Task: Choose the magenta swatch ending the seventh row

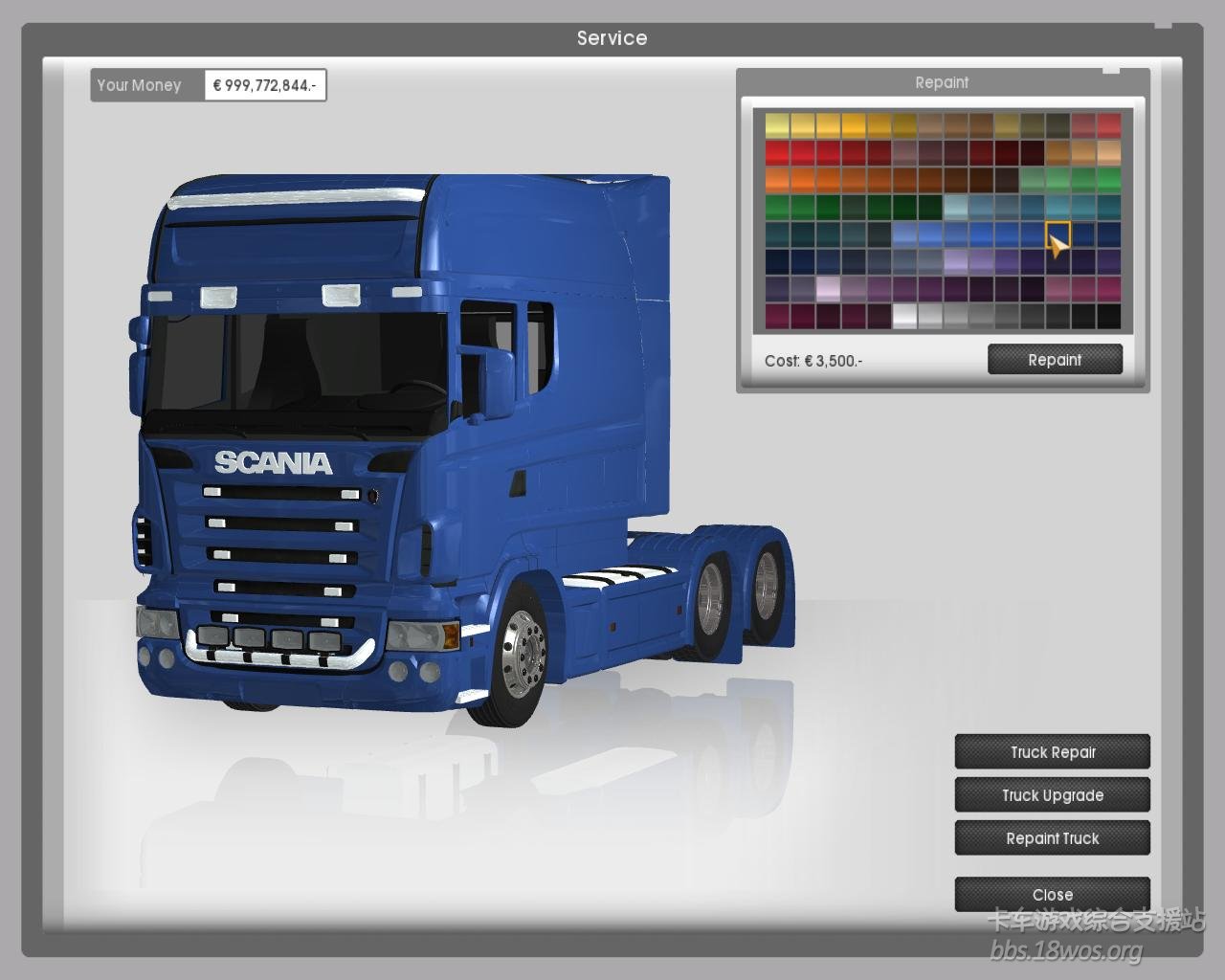Action: point(1109,288)
